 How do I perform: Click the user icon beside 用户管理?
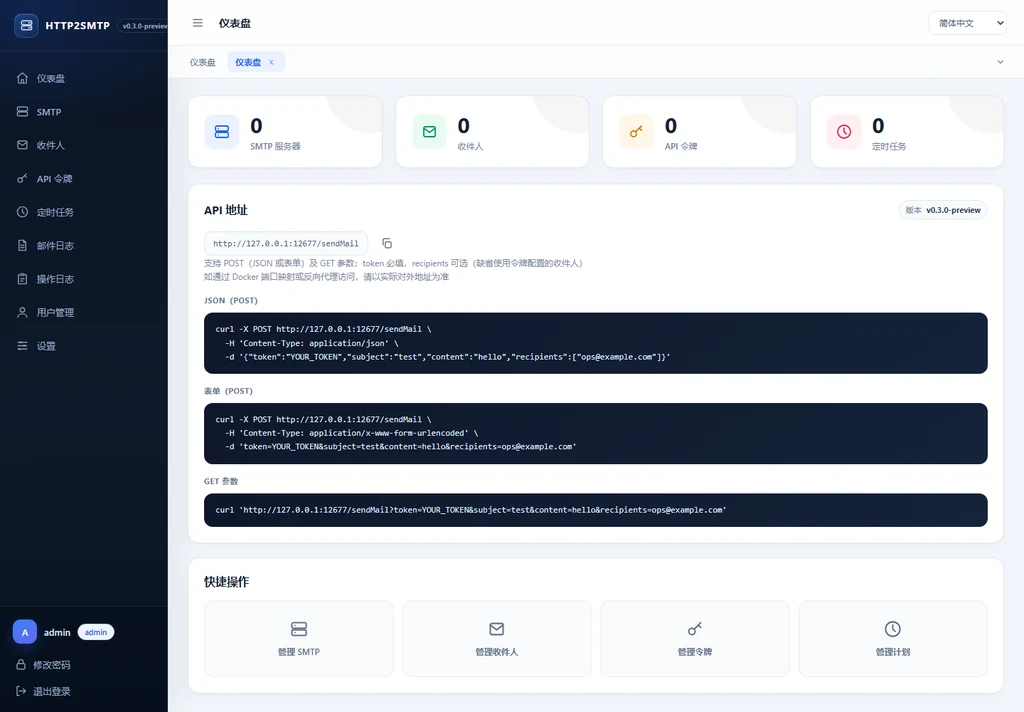coord(22,312)
